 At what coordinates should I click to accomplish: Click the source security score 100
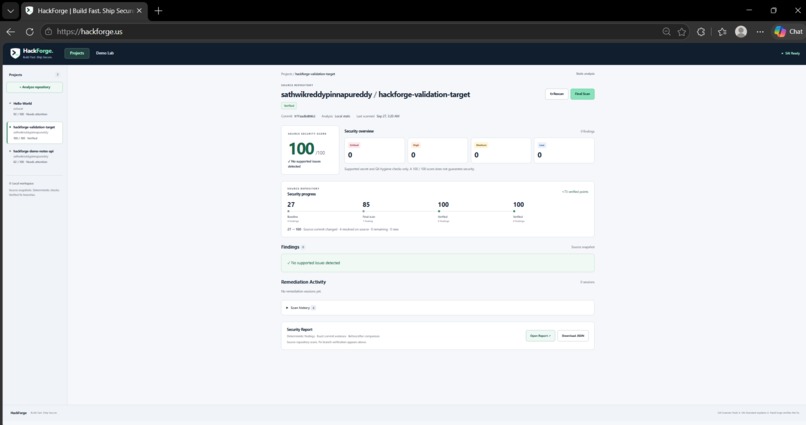tap(301, 149)
